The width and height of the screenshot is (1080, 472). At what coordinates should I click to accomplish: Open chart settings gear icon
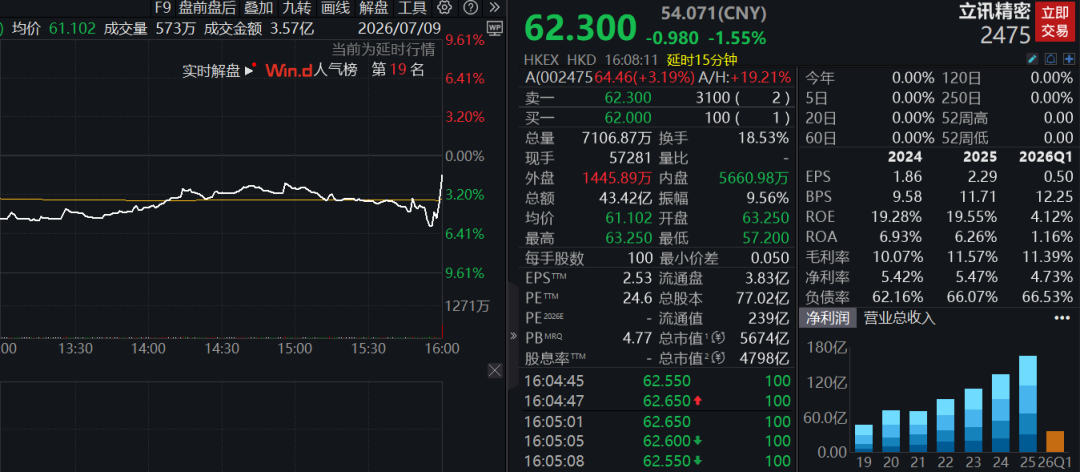click(x=445, y=8)
